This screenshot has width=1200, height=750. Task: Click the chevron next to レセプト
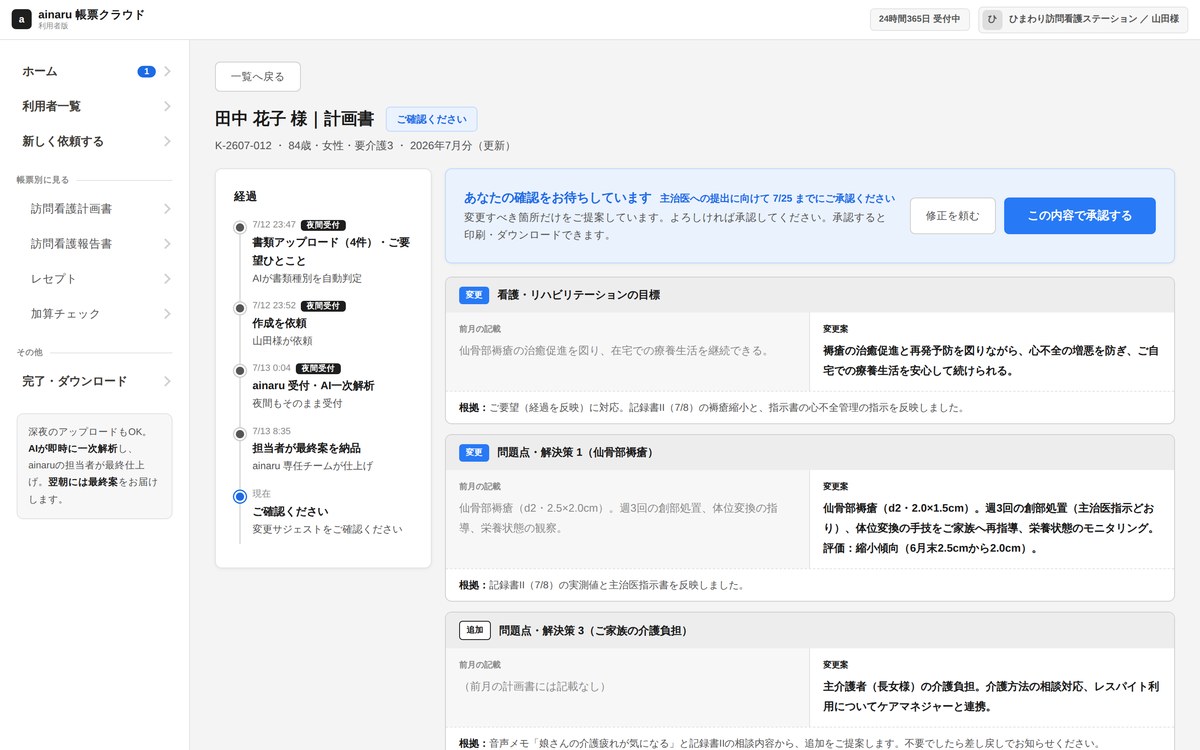click(x=167, y=279)
